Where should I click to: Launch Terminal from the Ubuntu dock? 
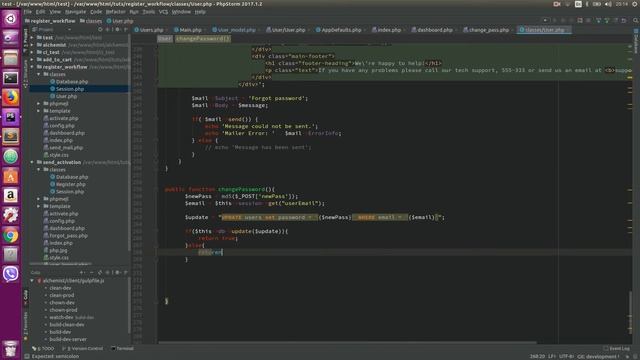tap(11, 78)
